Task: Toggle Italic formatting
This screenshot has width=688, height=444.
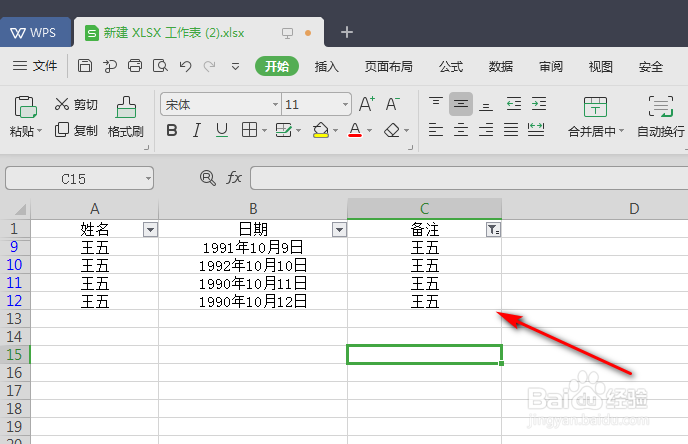Action: (197, 130)
